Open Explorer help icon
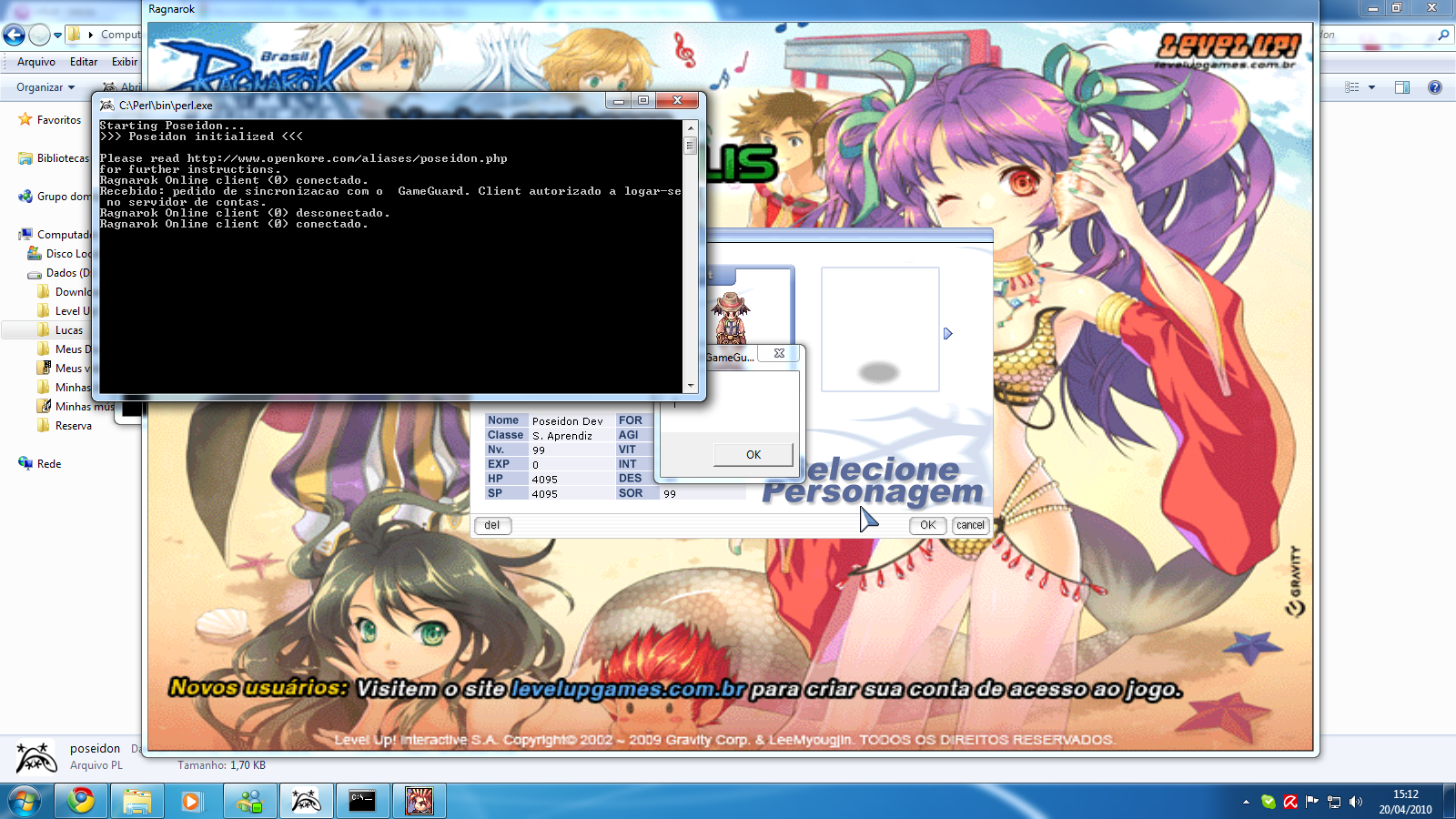Image resolution: width=1456 pixels, height=819 pixels. (x=1435, y=87)
